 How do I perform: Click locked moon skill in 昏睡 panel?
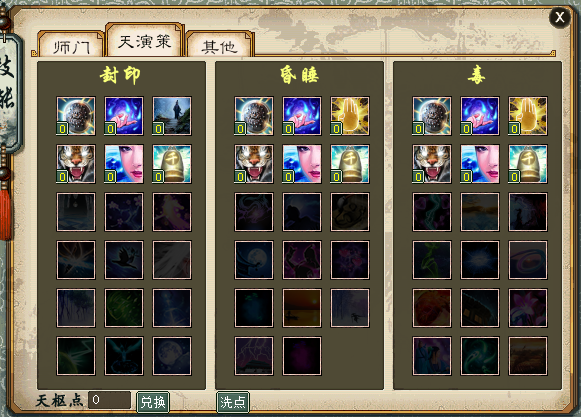[254, 260]
